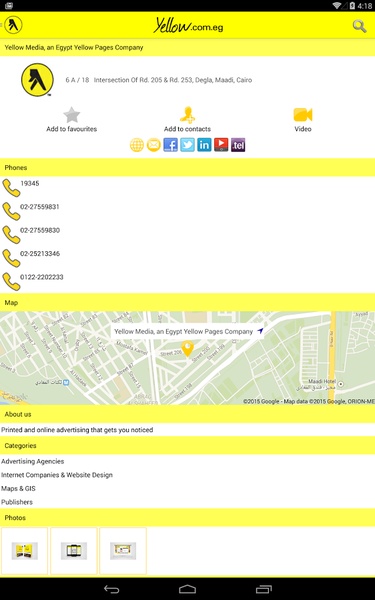Screen dimensions: 375x600
Task: Tap the Yellow.com.eg title logo
Action: coord(188,25)
